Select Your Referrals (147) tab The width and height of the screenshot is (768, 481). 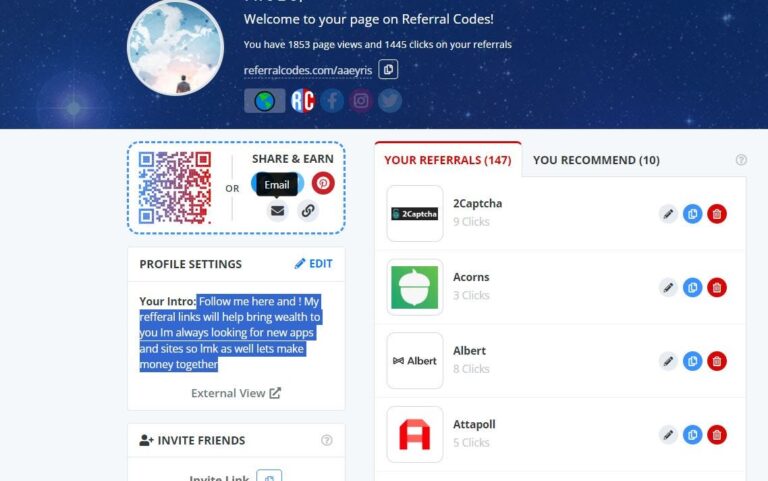tap(448, 160)
